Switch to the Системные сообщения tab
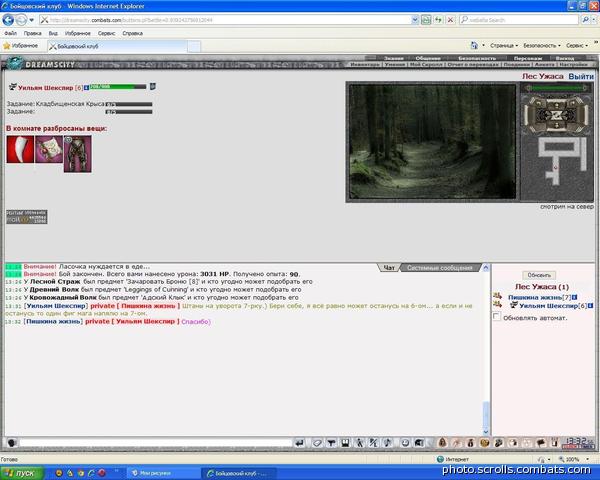Image resolution: width=600 pixels, height=480 pixels. 439,268
